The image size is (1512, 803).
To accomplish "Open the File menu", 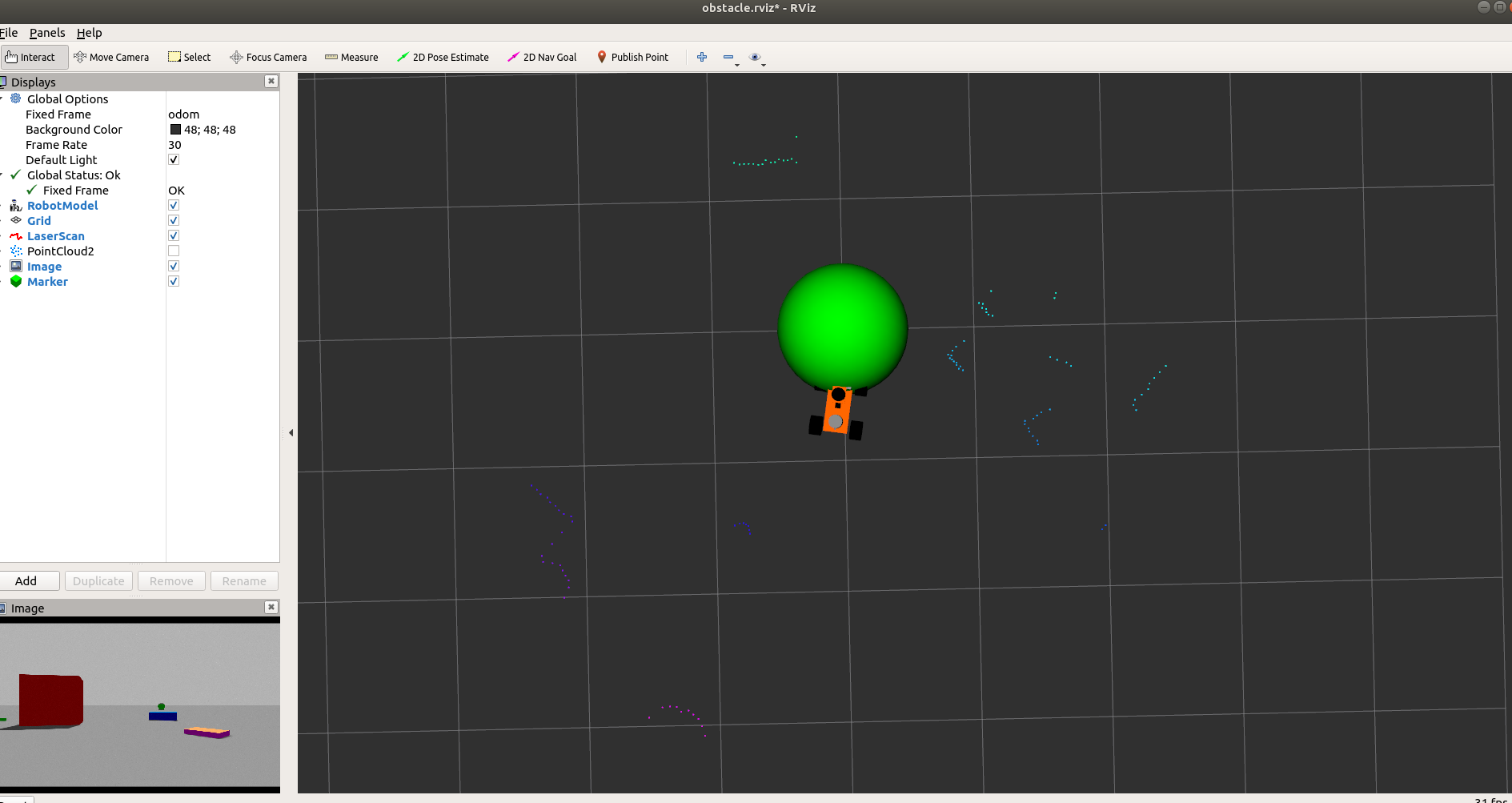I will [9, 33].
